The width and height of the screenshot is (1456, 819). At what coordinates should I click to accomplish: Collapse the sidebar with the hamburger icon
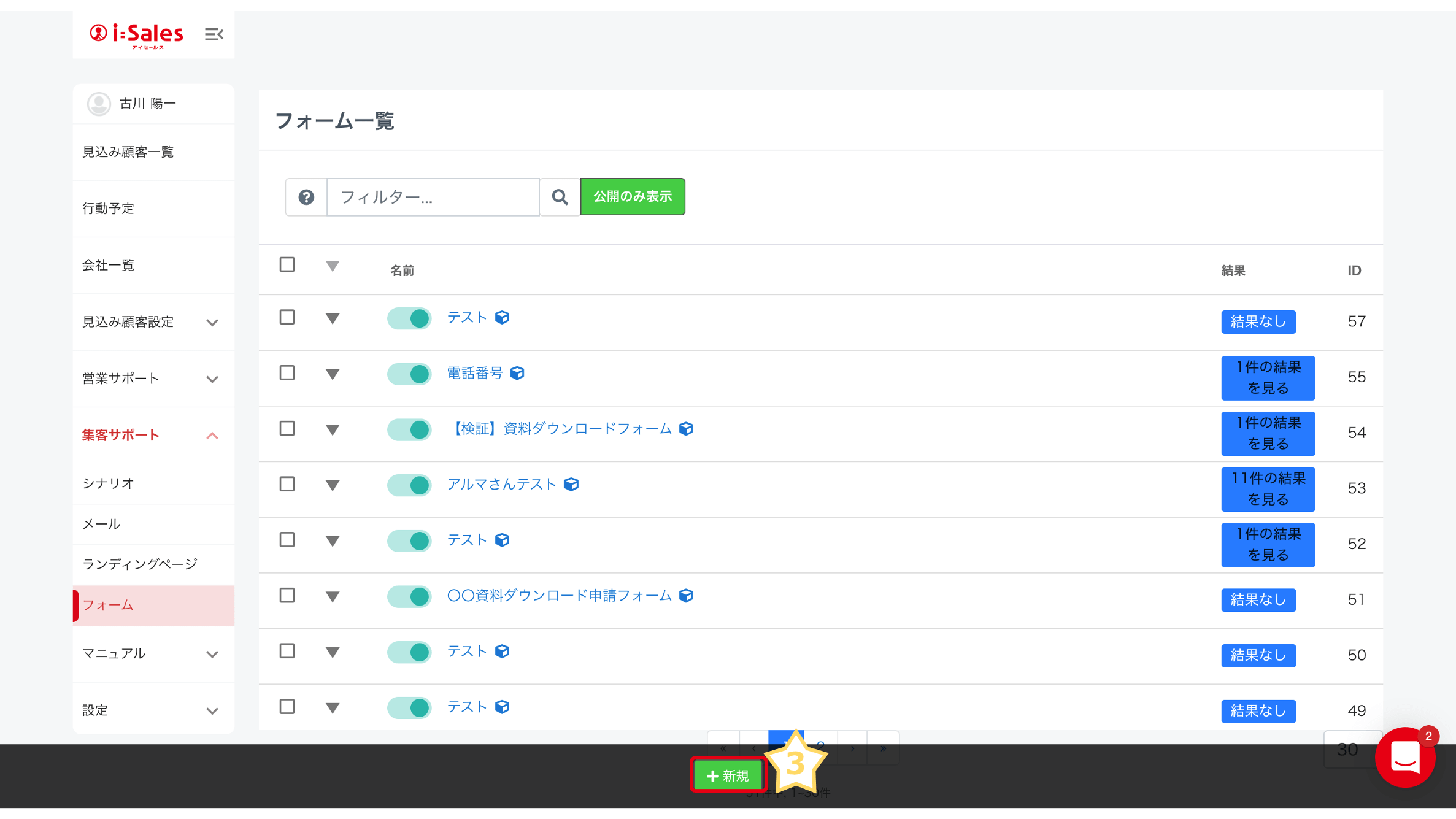(x=214, y=34)
